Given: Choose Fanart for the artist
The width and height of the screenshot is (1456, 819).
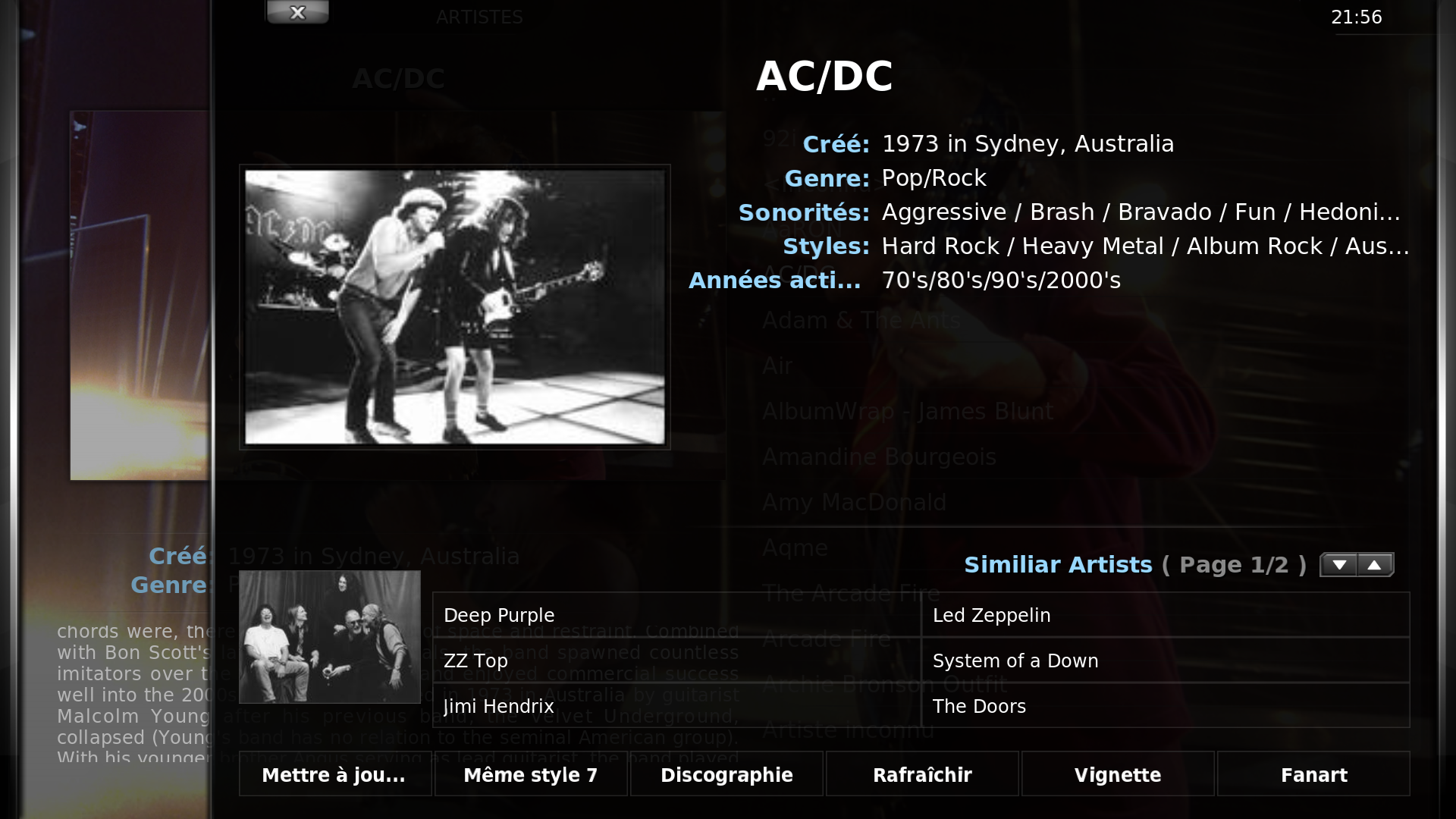Looking at the screenshot, I should pyautogui.click(x=1313, y=774).
